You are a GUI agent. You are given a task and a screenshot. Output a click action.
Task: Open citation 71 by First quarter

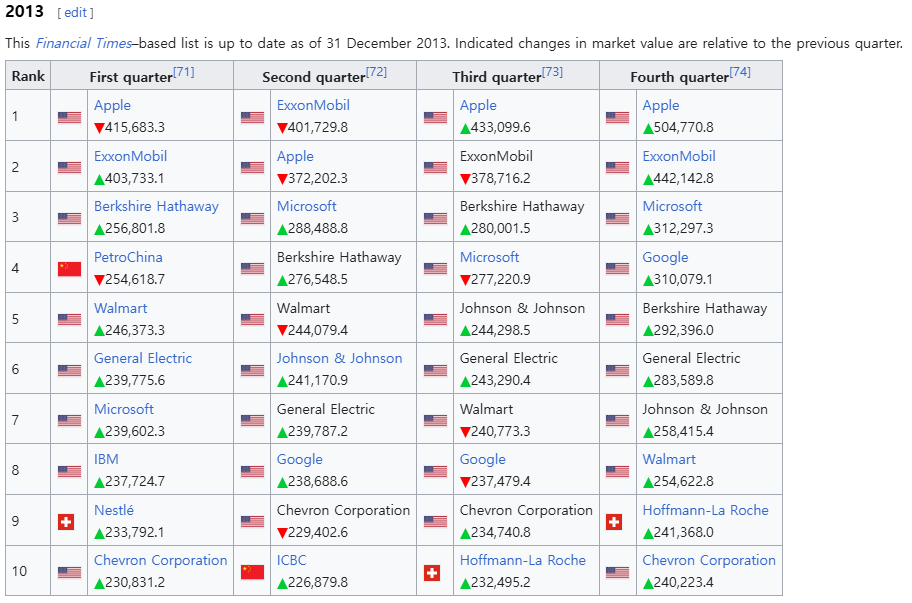click(x=184, y=72)
